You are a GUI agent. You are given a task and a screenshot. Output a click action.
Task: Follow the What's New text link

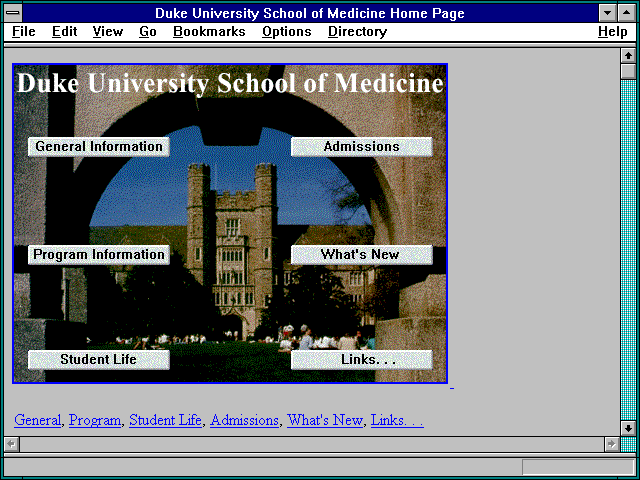click(325, 420)
